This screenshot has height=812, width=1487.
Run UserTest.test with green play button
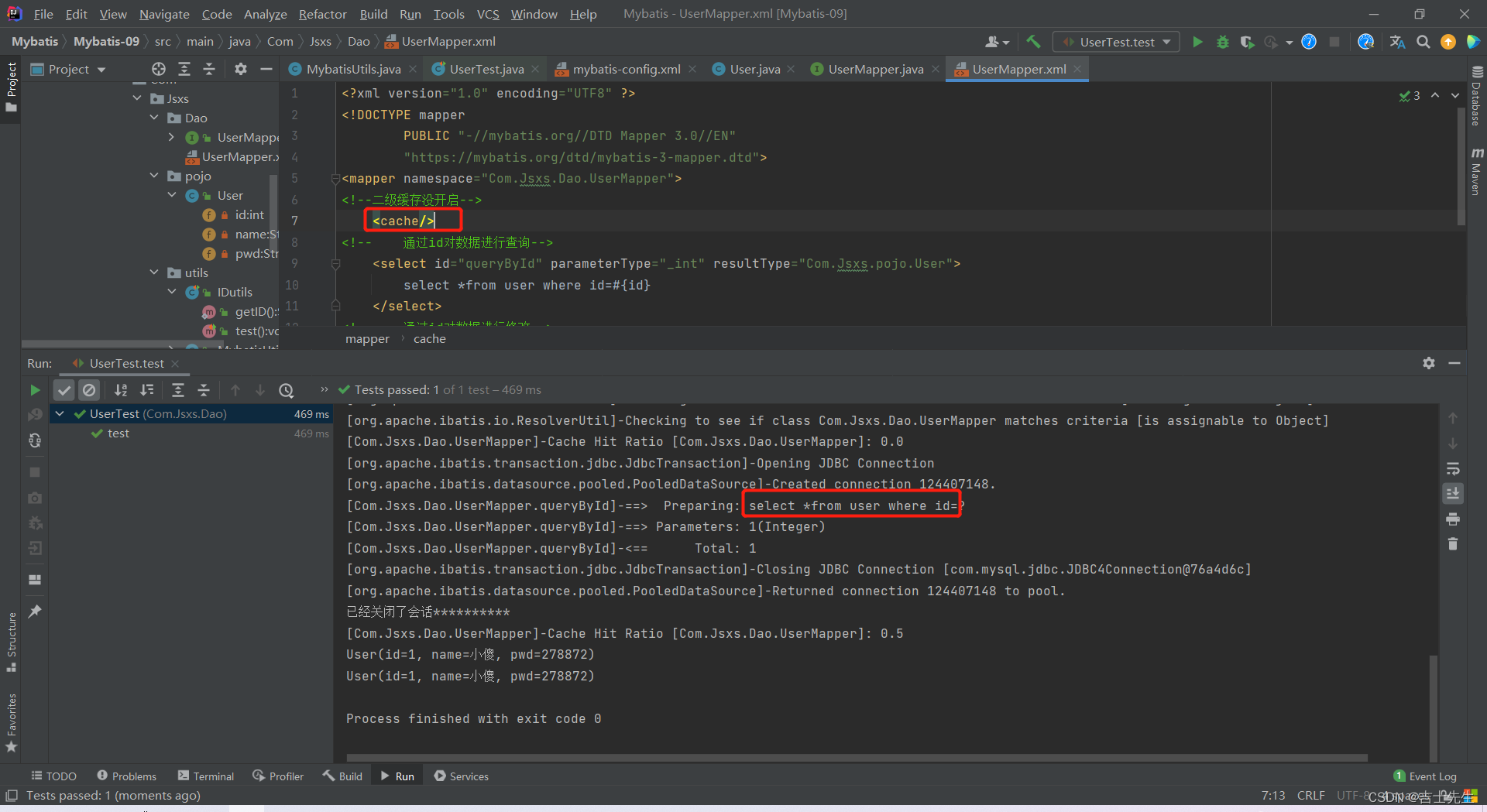[1197, 42]
